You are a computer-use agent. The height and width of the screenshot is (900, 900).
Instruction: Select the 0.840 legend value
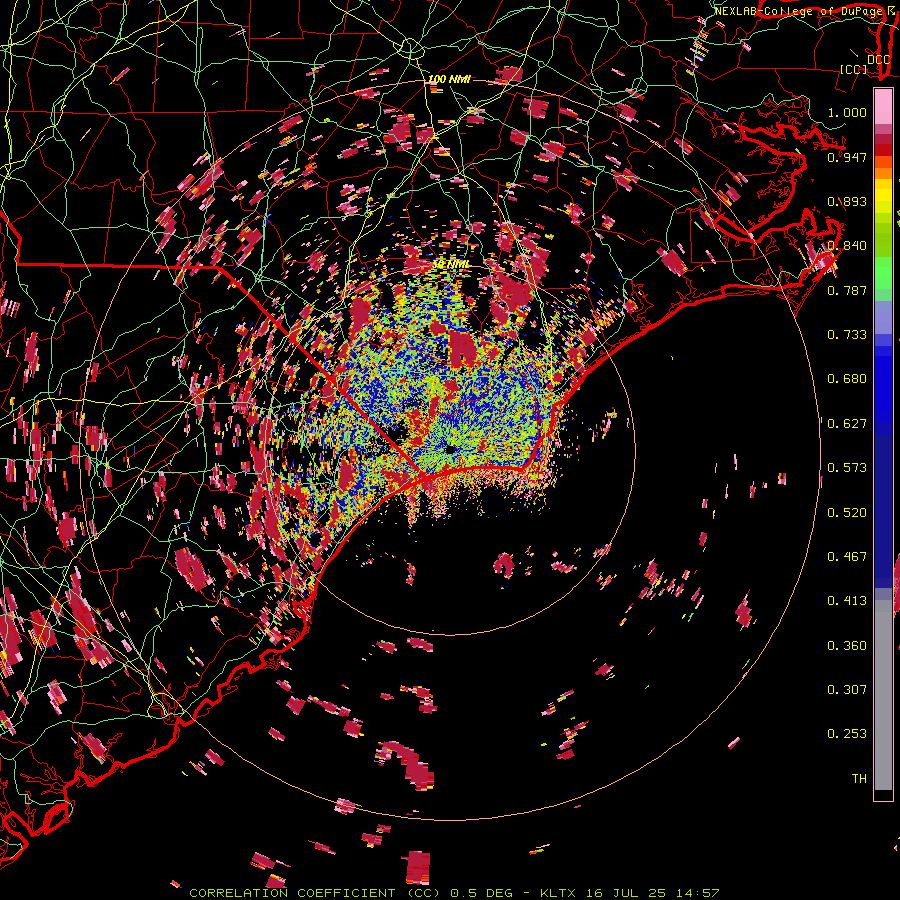(x=847, y=246)
